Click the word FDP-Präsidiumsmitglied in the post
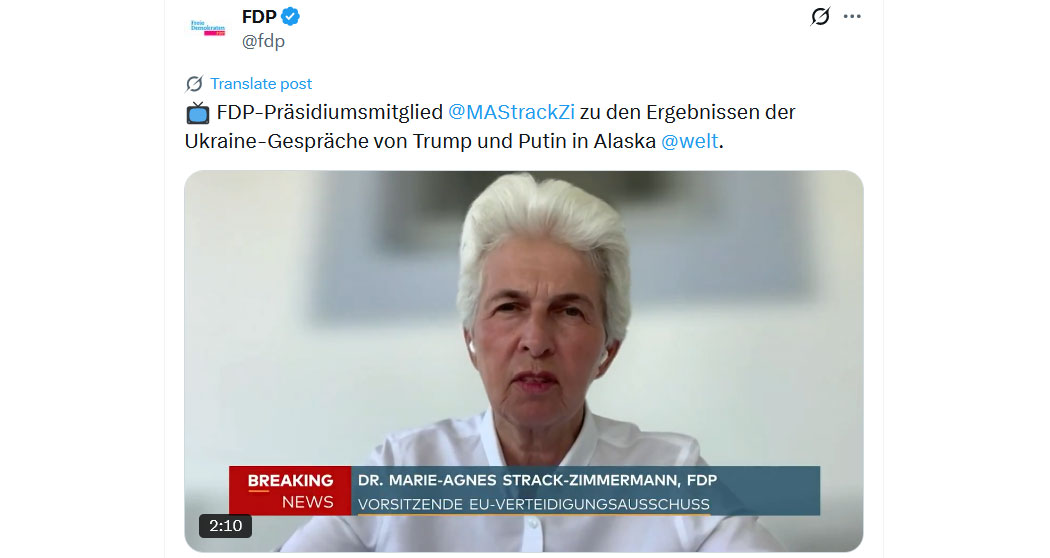The height and width of the screenshot is (558, 1050). coord(329,112)
